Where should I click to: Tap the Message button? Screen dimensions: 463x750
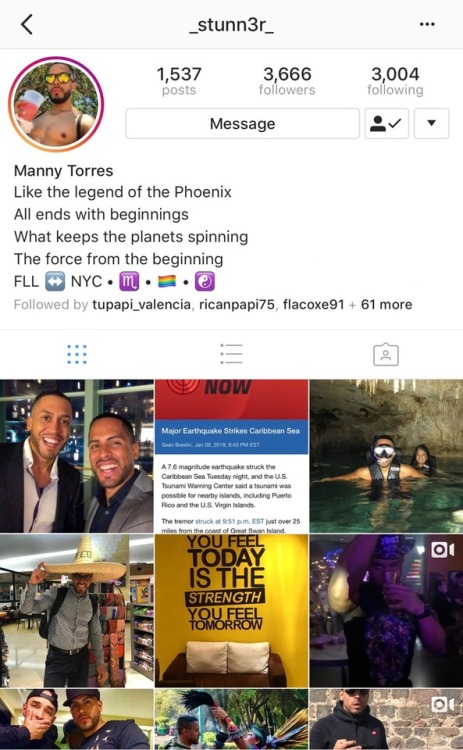coord(243,123)
